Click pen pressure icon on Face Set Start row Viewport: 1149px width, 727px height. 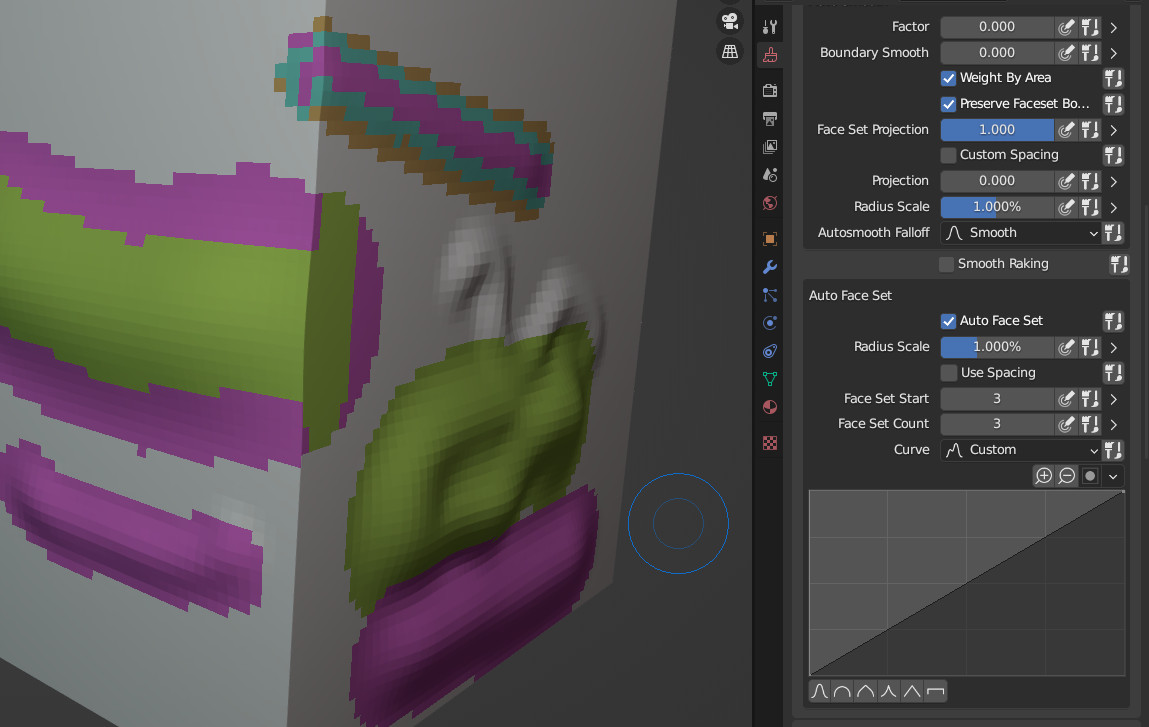pyautogui.click(x=1066, y=399)
